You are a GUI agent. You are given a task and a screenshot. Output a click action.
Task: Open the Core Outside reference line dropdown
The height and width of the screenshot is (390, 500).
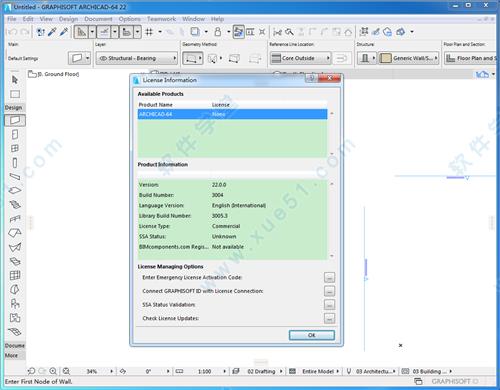(x=300, y=58)
